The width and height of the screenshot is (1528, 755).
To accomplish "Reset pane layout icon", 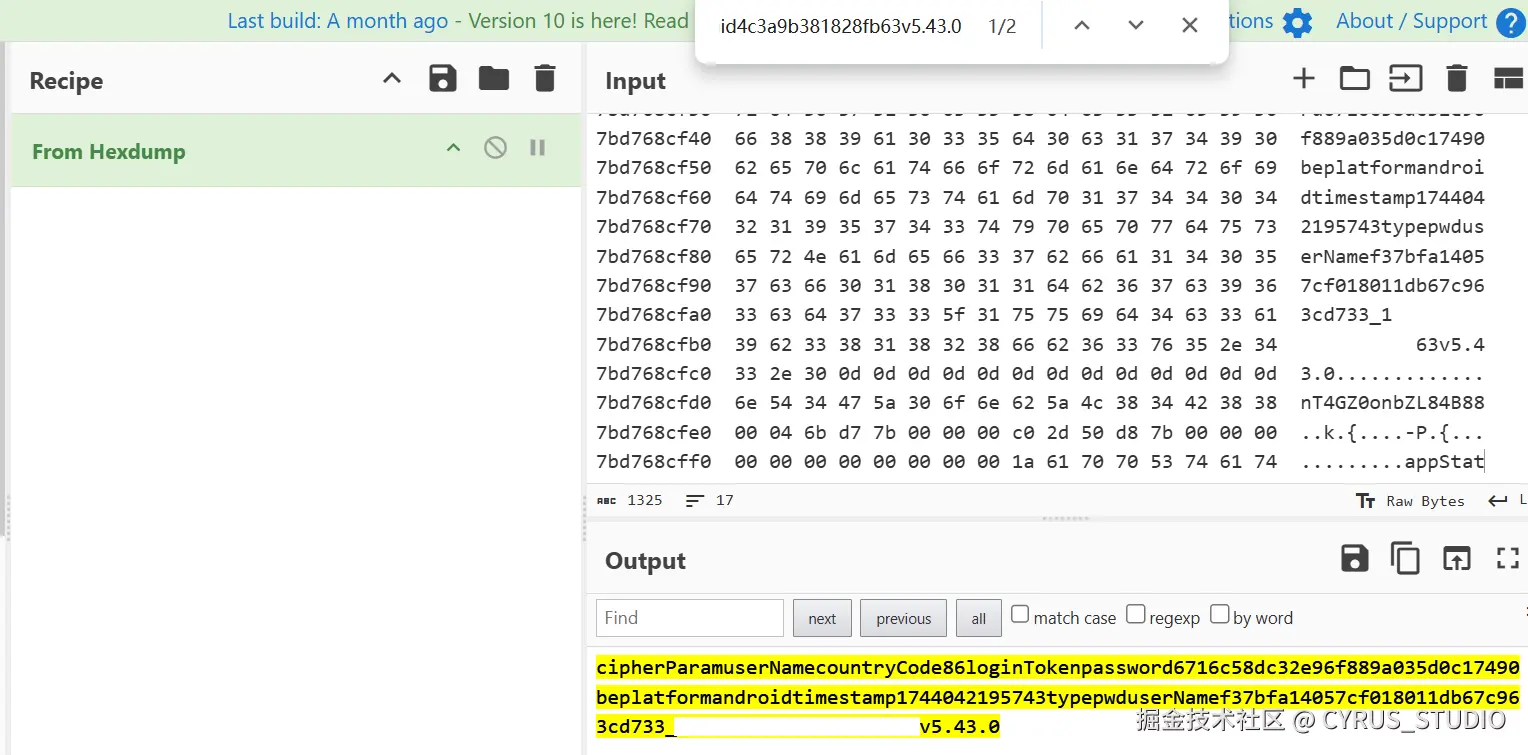I will 1508,79.
